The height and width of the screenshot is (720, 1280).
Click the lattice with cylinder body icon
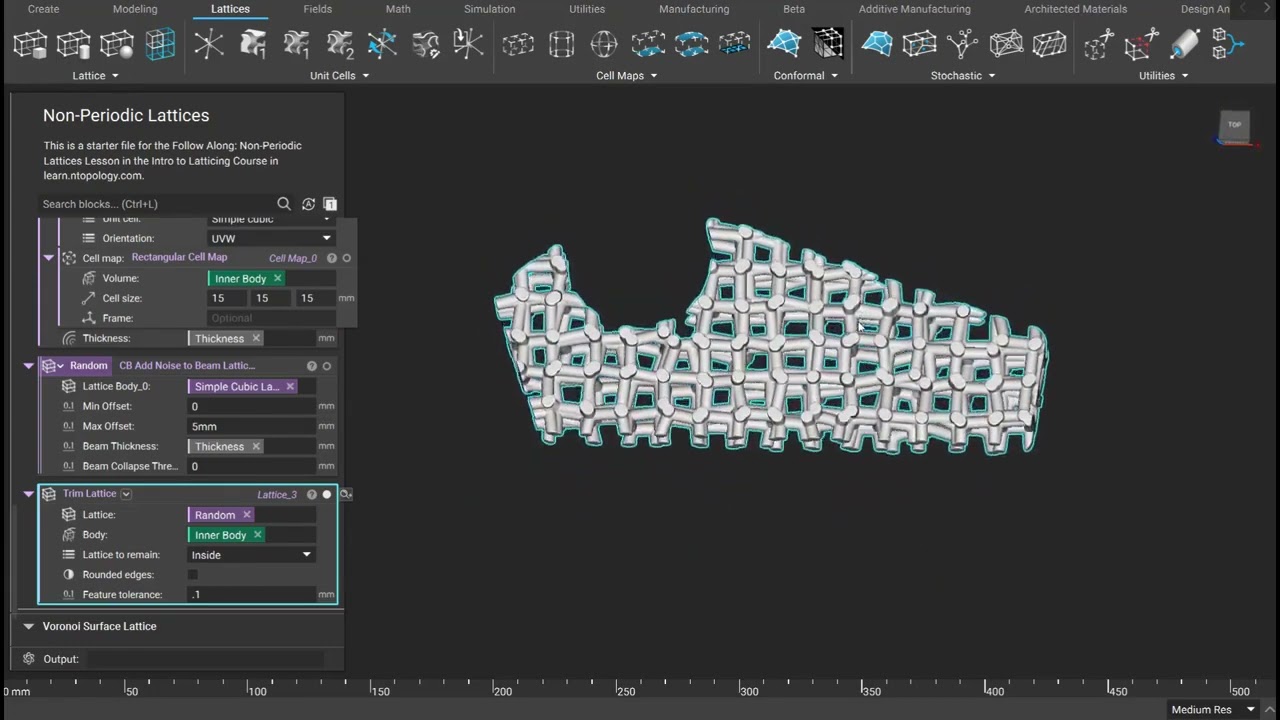(x=73, y=44)
